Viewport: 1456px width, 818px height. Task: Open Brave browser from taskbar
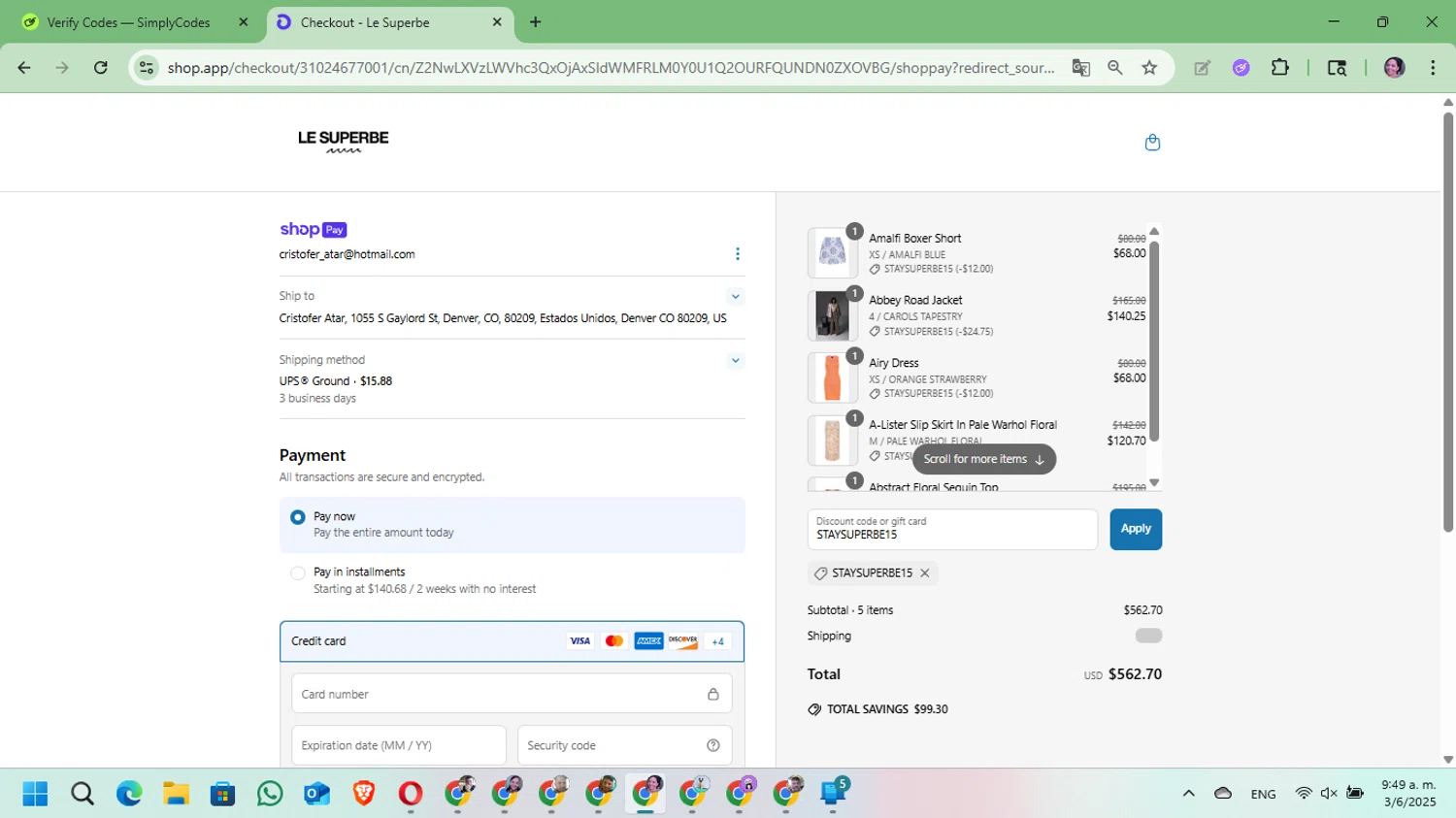tap(364, 794)
